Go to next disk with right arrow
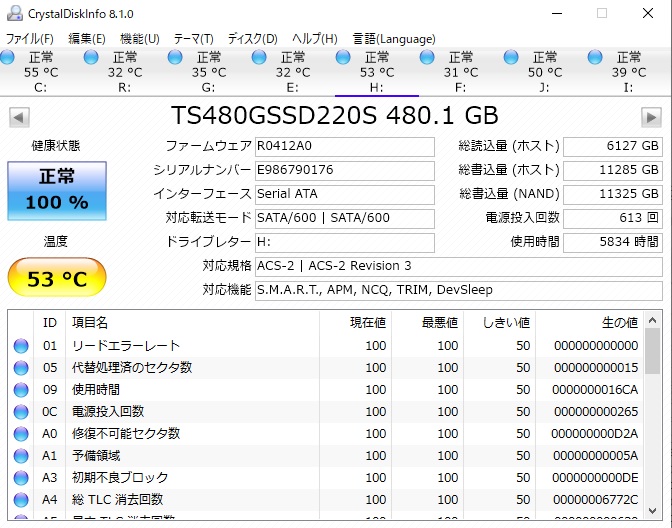Screen dimensions: 672x528 (x=651, y=117)
